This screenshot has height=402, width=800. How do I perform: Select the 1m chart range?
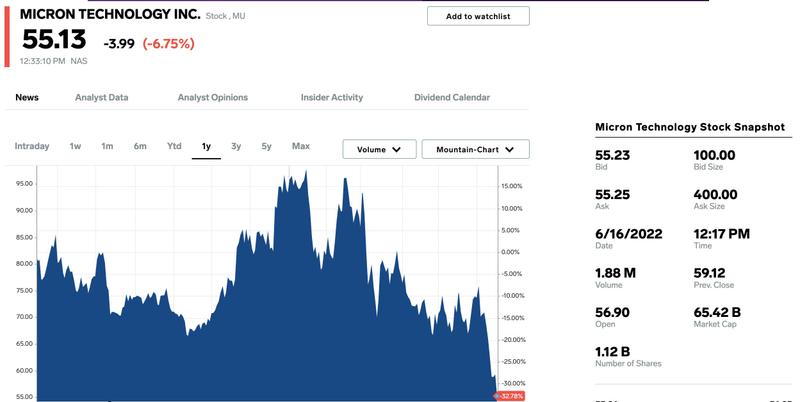click(x=107, y=146)
